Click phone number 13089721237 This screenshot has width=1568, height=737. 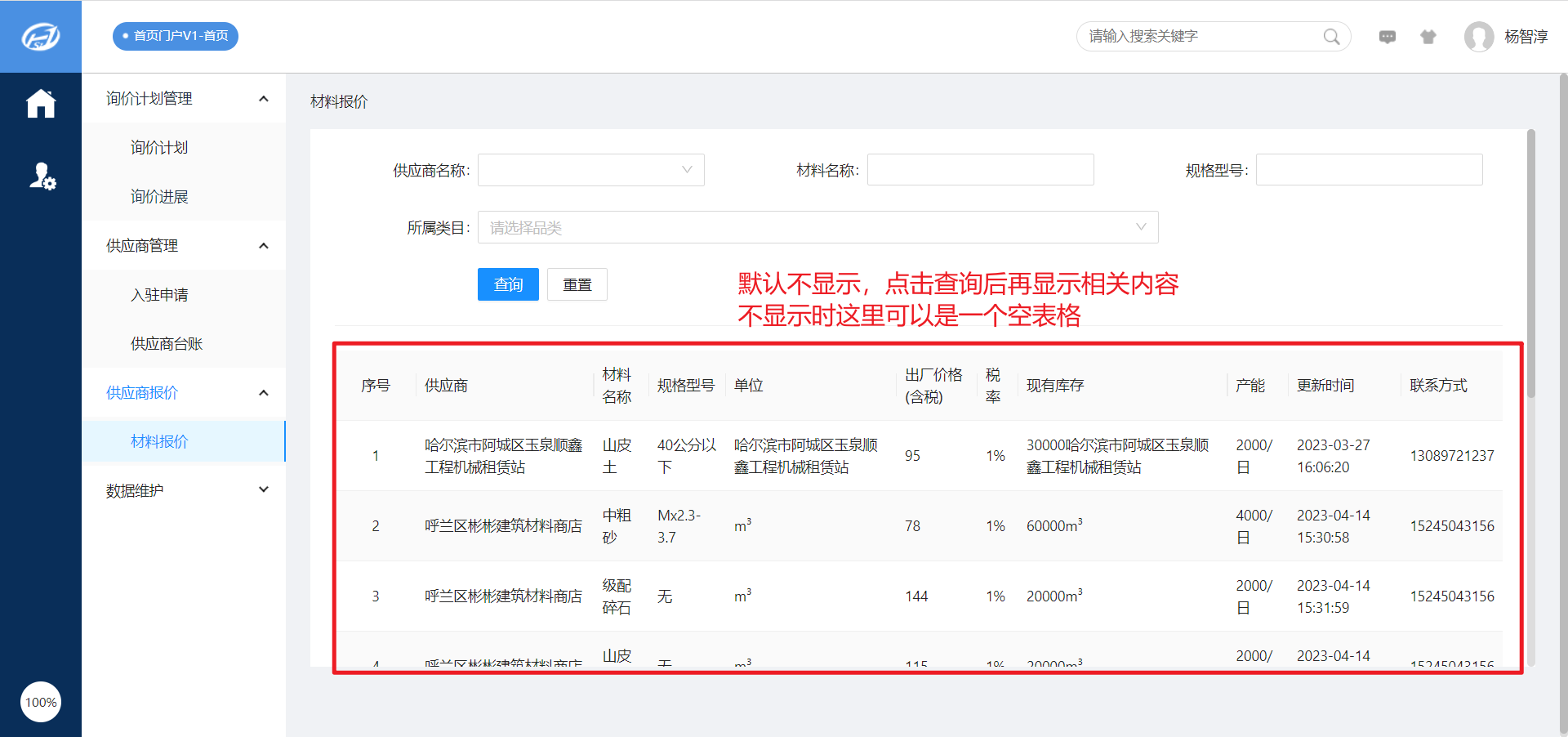[1452, 456]
